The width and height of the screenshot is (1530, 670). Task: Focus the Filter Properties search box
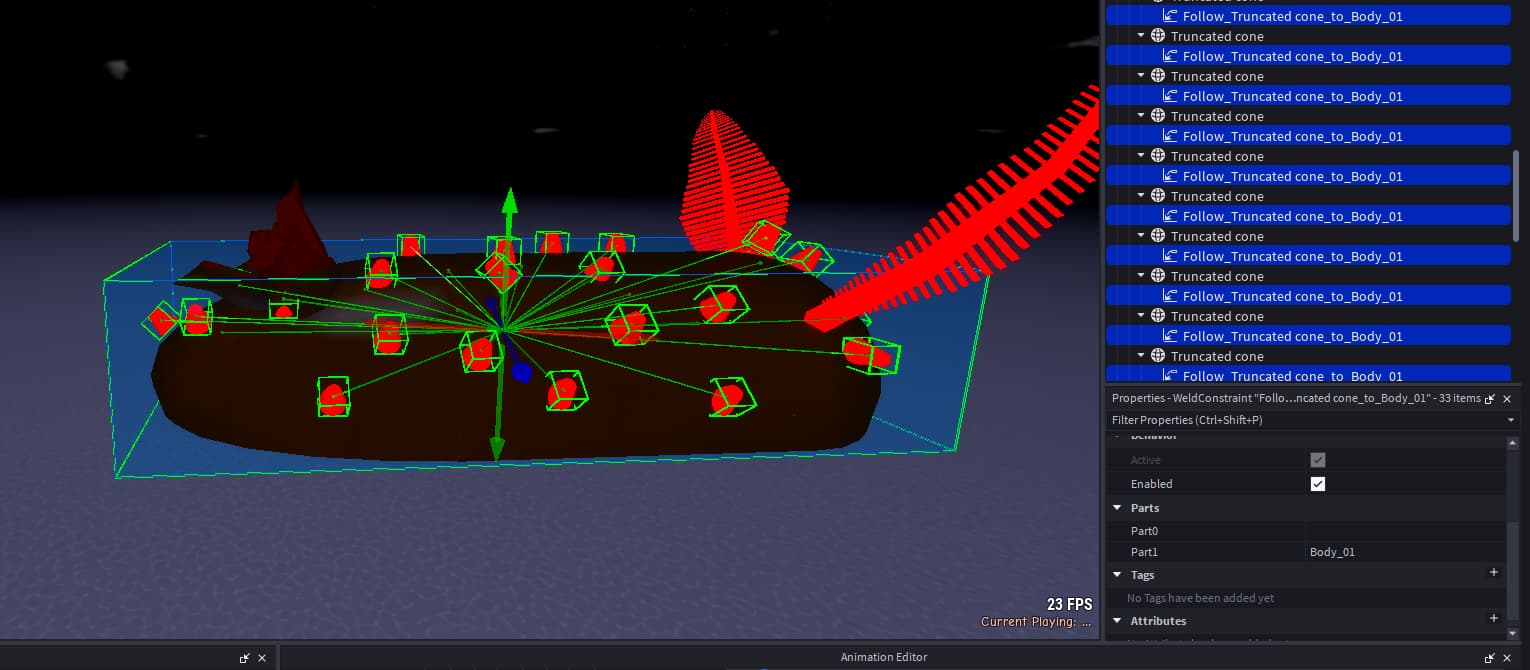point(1305,420)
